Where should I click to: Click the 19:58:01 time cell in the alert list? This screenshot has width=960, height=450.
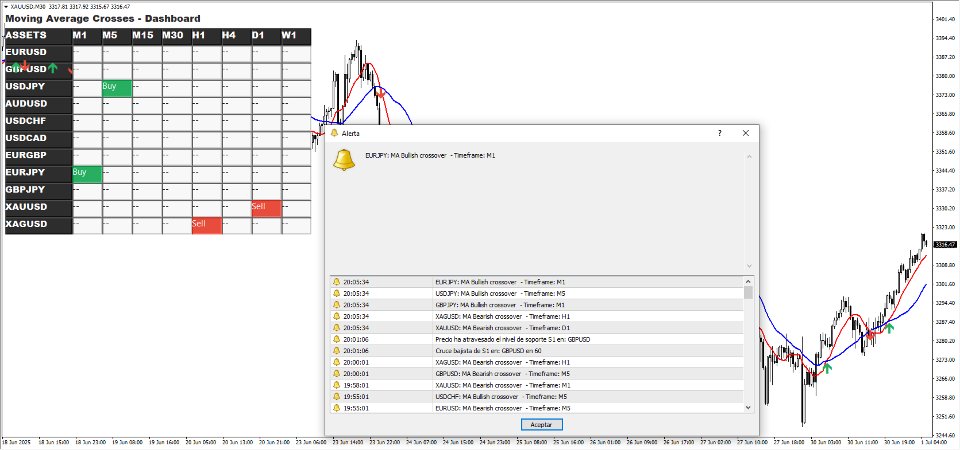point(356,385)
